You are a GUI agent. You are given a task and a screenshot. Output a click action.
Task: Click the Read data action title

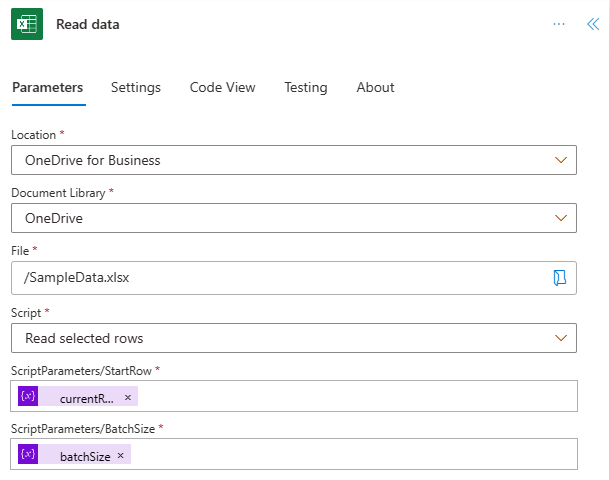pyautogui.click(x=88, y=24)
